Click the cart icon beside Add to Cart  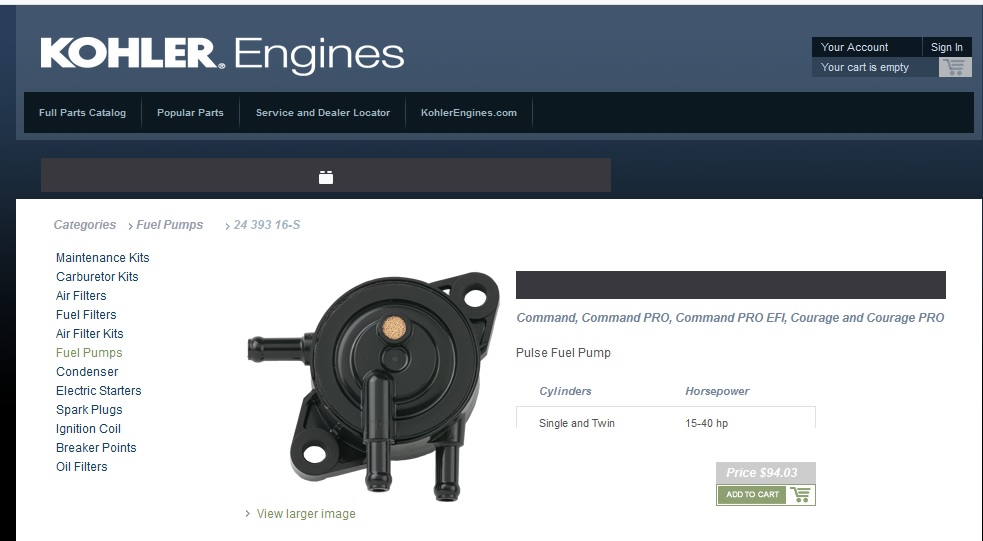tap(800, 495)
